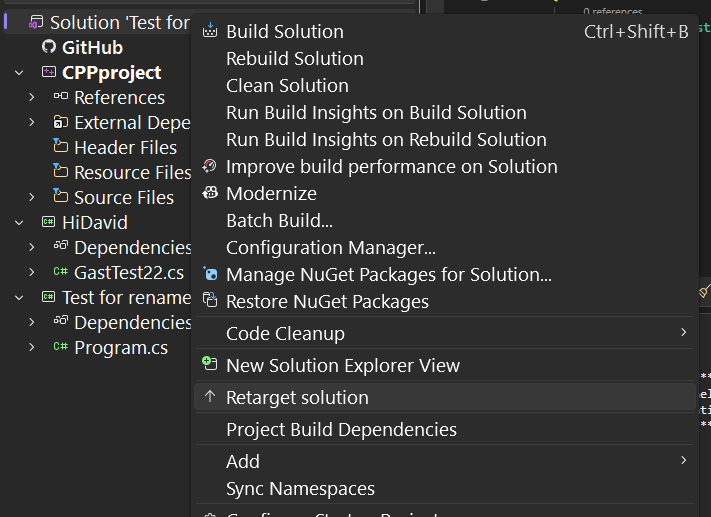Open Batch Build dialog

pos(444,220)
